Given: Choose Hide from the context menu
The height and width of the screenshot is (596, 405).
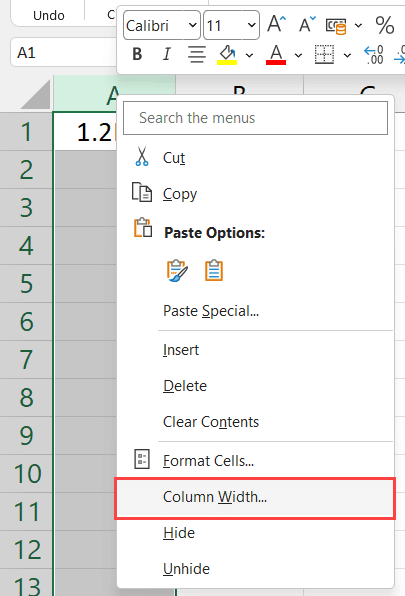Looking at the screenshot, I should (x=255, y=533).
